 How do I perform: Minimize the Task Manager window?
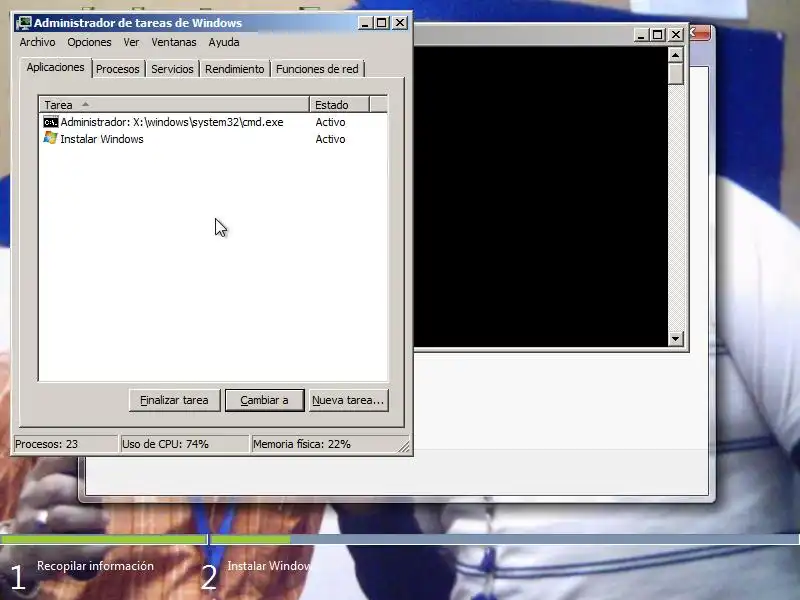365,23
